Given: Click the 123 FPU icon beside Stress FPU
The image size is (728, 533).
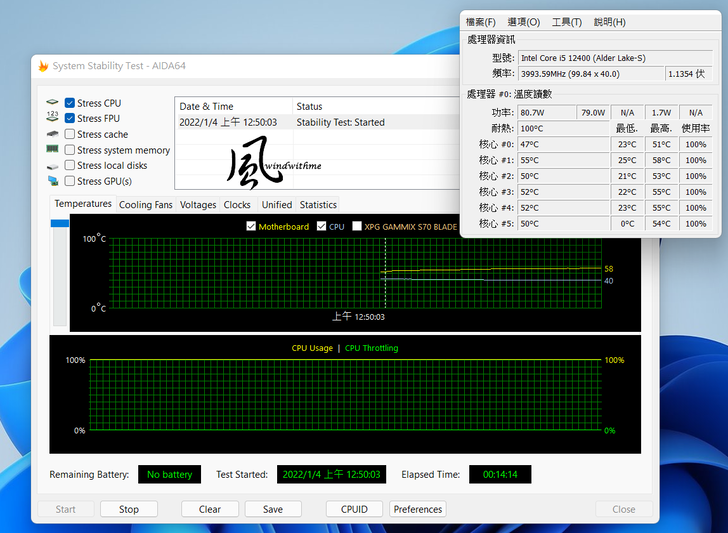Looking at the screenshot, I should [x=52, y=117].
